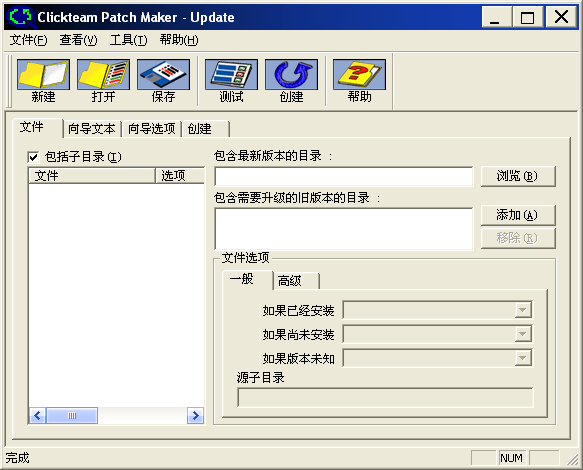
Task: Click the latest version directory input field
Action: tap(344, 176)
